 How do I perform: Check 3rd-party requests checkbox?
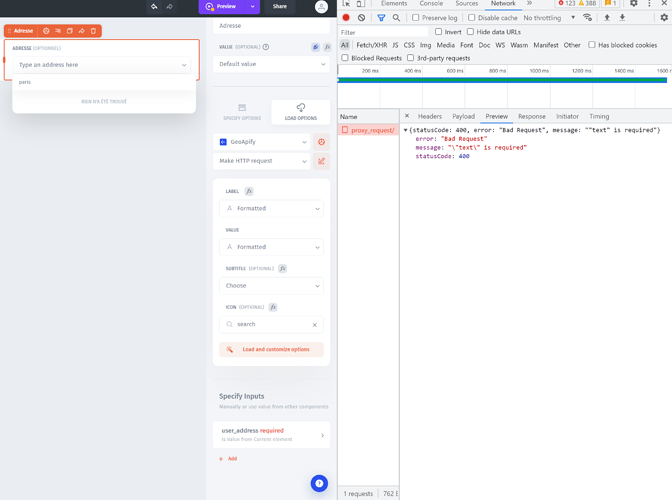(x=410, y=57)
